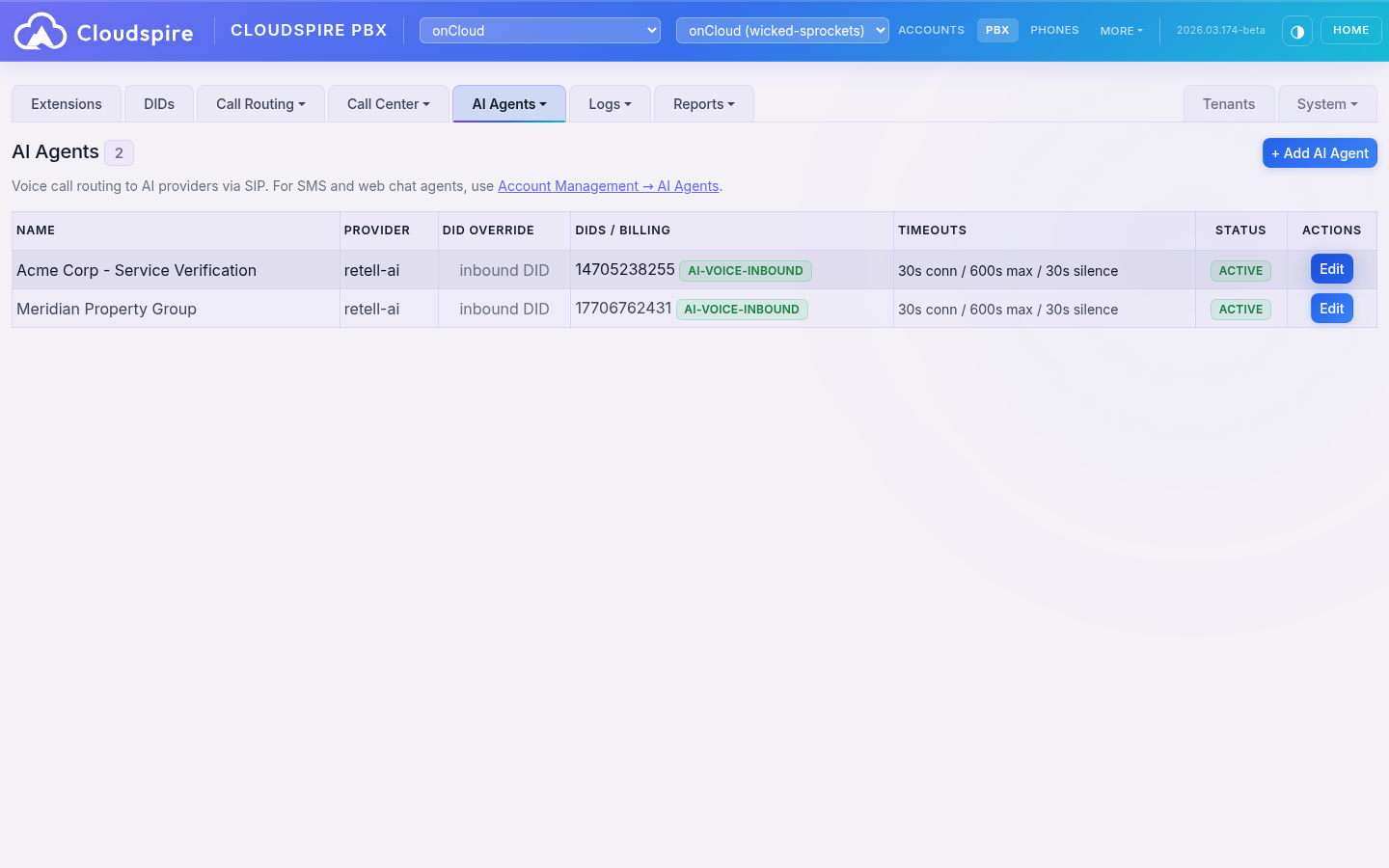1389x868 pixels.
Task: Click the ACTIVE status for Meridian Property Group
Action: pos(1240,310)
